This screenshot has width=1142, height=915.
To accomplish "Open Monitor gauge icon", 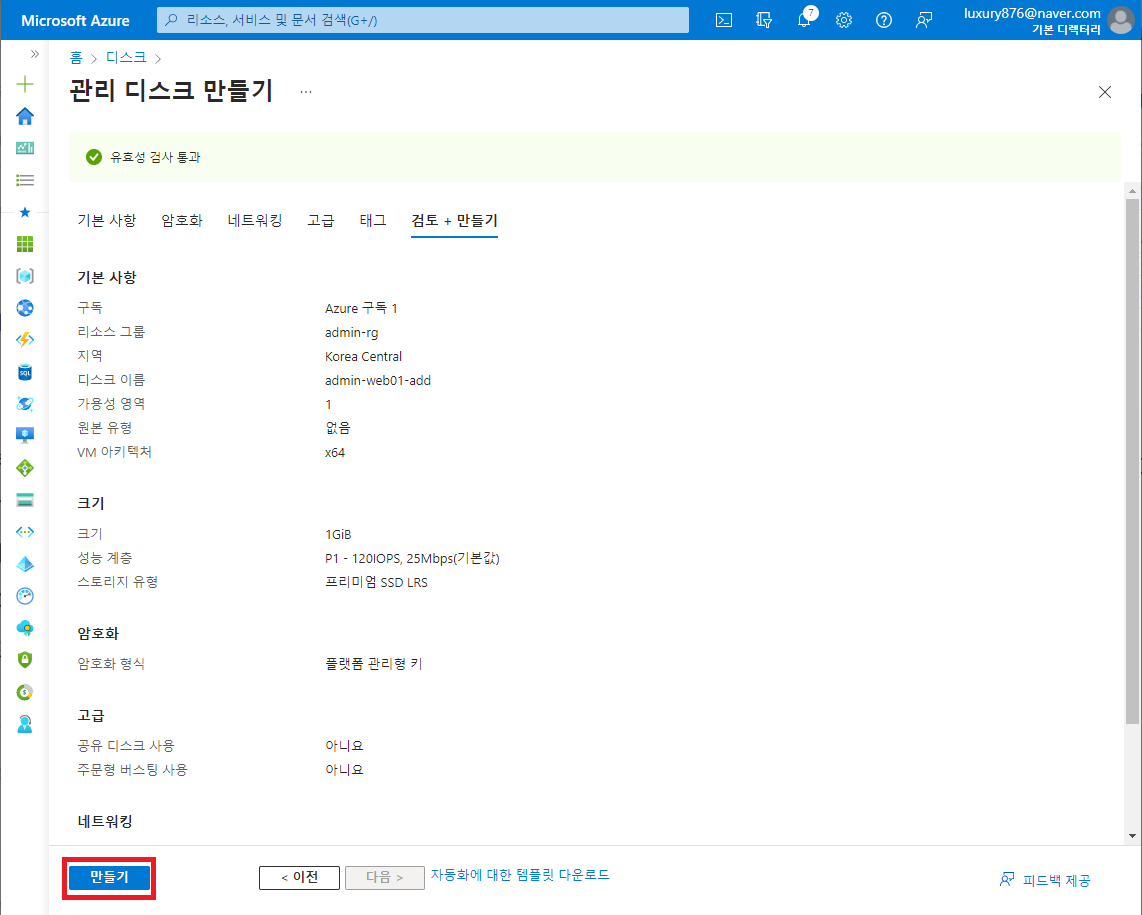I will pos(25,596).
